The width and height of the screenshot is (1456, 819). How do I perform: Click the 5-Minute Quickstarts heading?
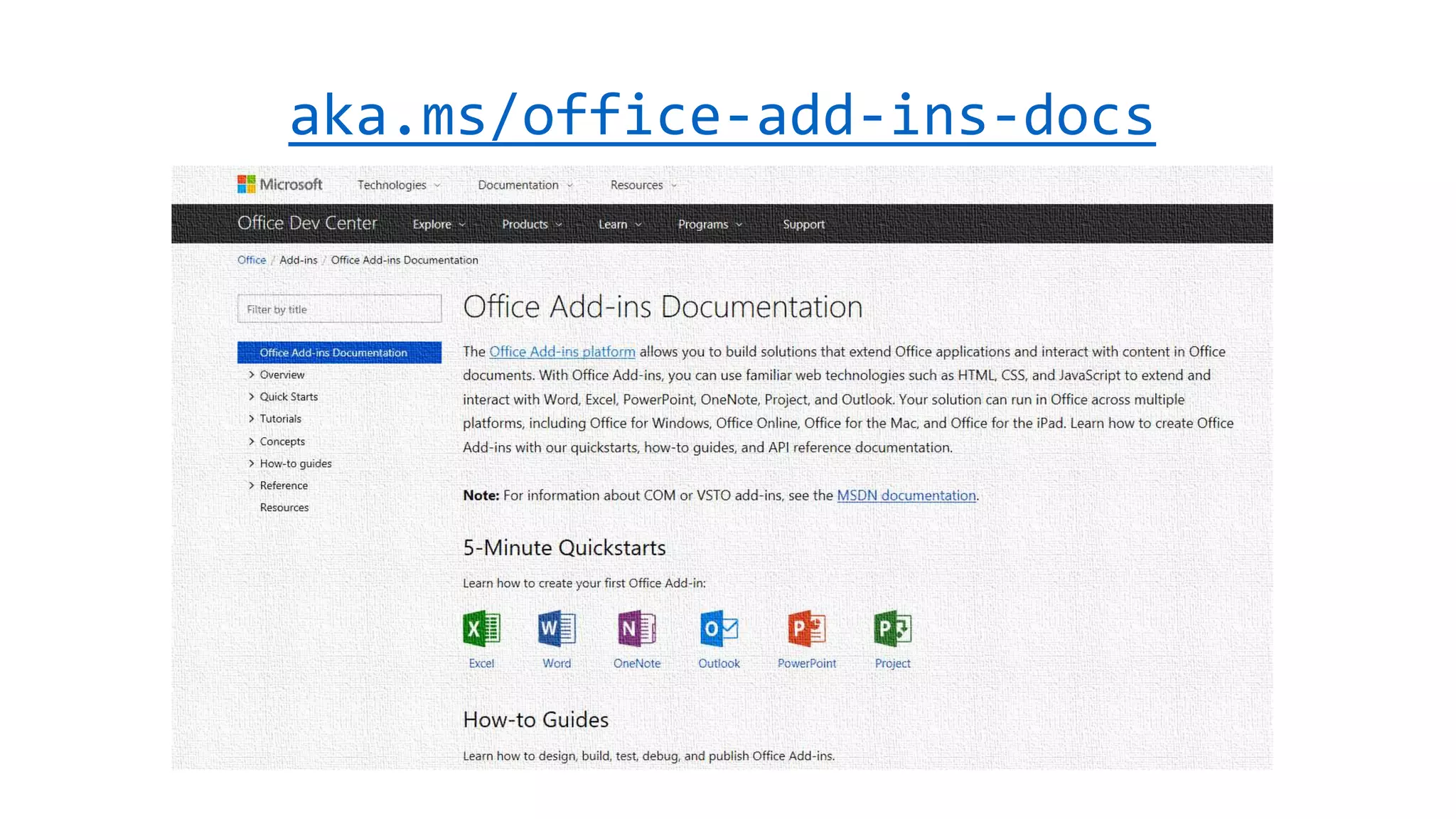point(564,548)
